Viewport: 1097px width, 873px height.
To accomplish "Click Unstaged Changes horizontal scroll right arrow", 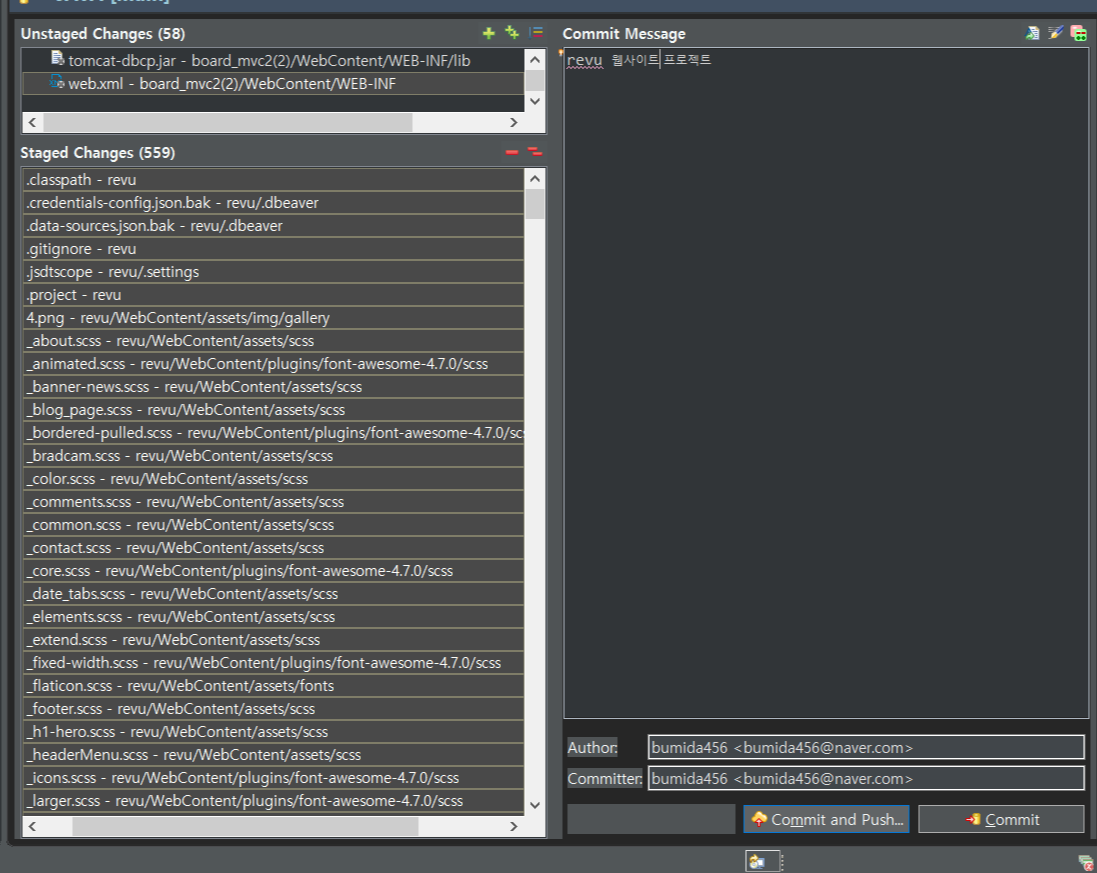I will [514, 122].
